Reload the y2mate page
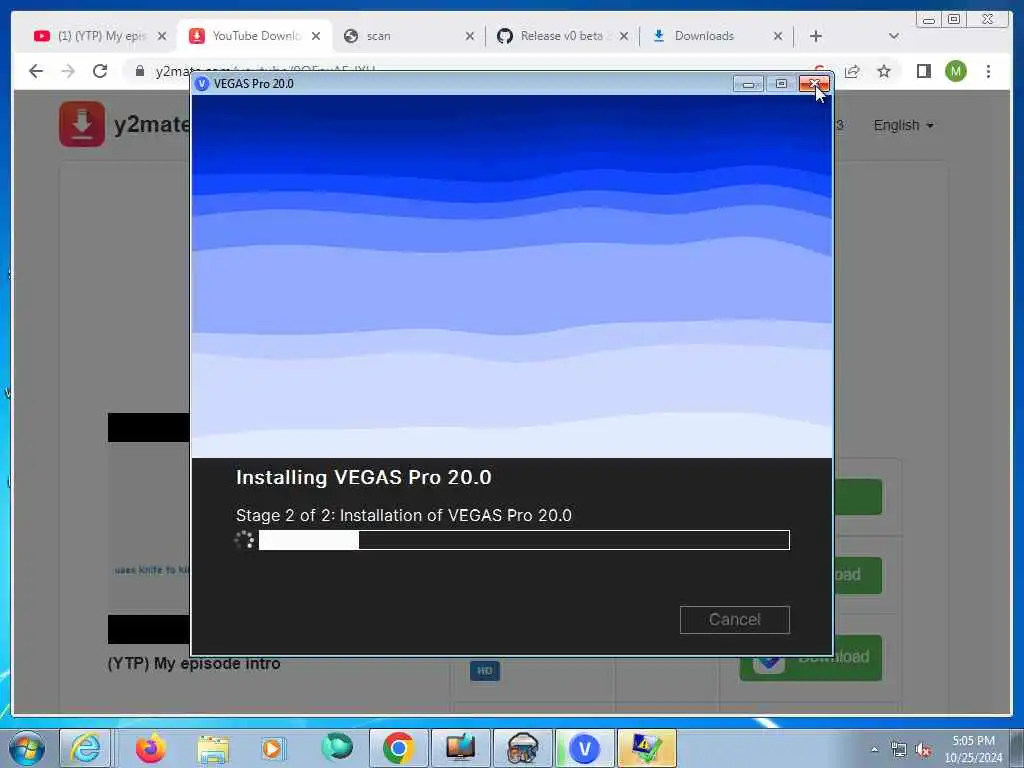This screenshot has width=1024, height=768. click(100, 71)
